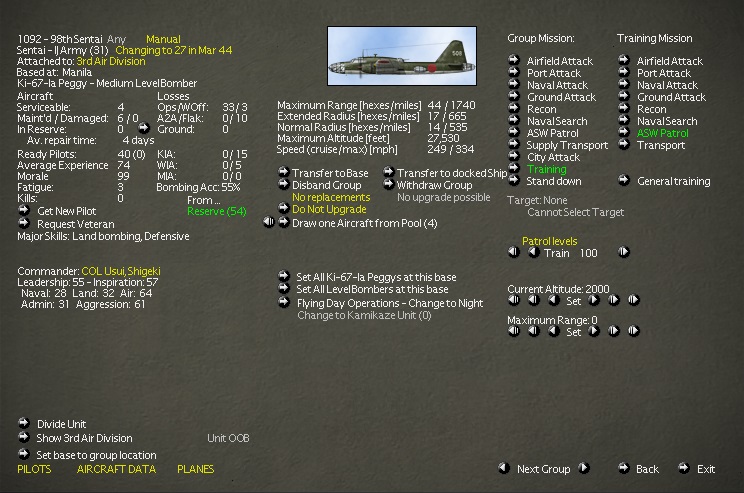Click No replacements yellow text
744x493 pixels.
point(331,197)
